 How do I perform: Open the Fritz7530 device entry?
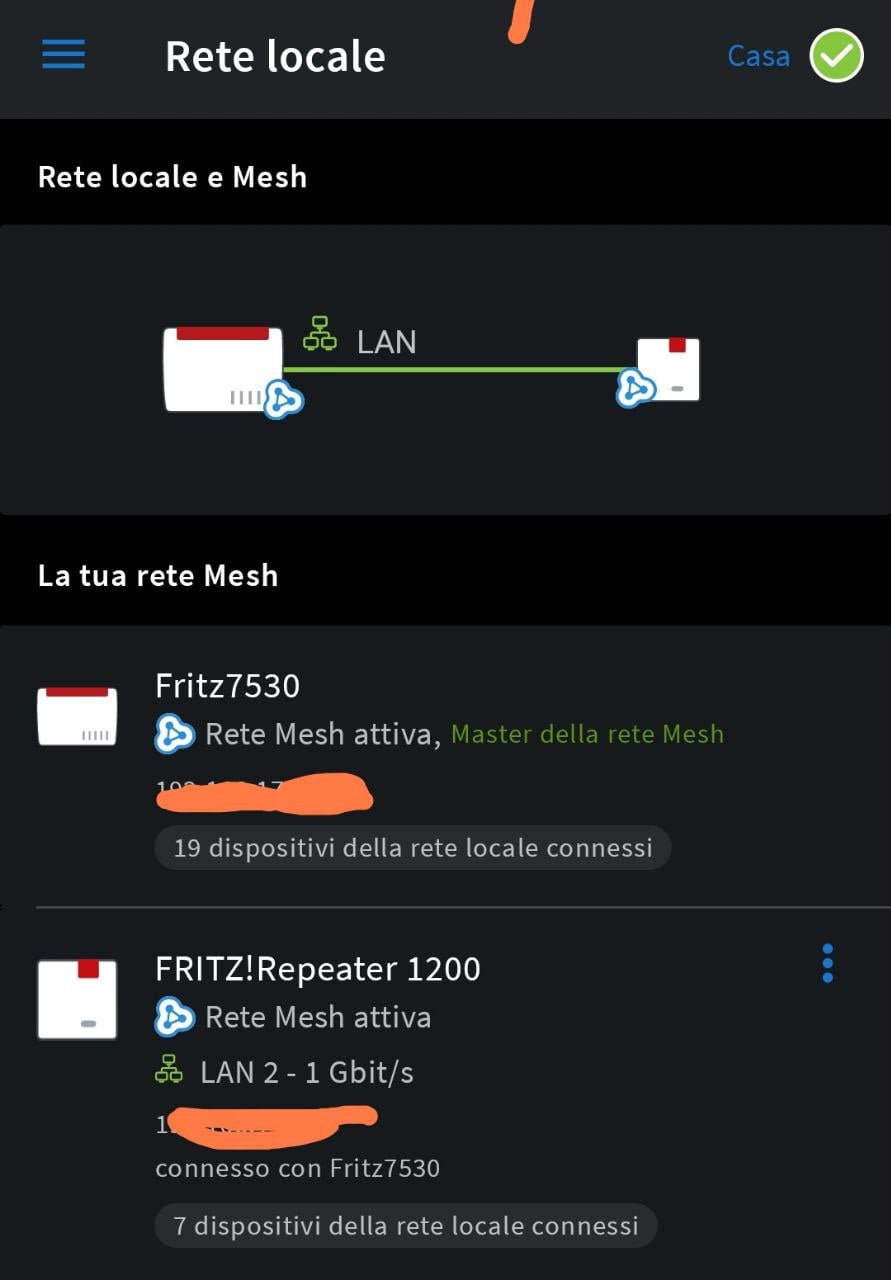445,767
